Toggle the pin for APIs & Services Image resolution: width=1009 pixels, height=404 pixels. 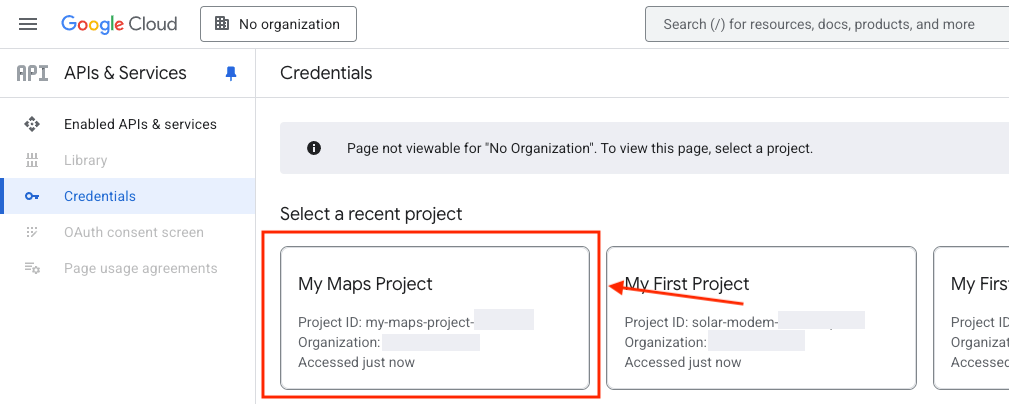tap(231, 74)
